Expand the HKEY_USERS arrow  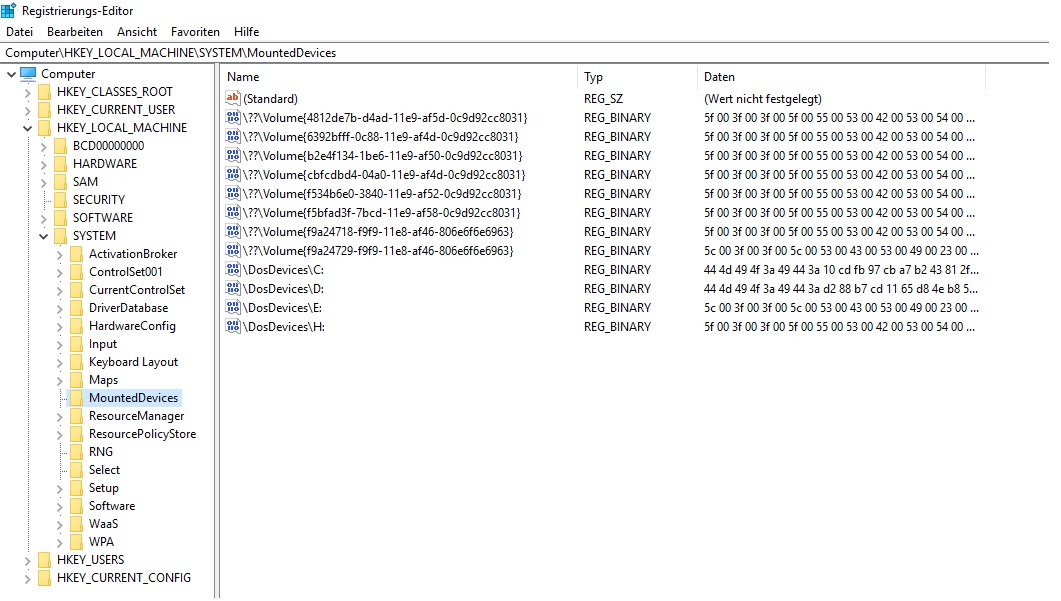(x=27, y=560)
